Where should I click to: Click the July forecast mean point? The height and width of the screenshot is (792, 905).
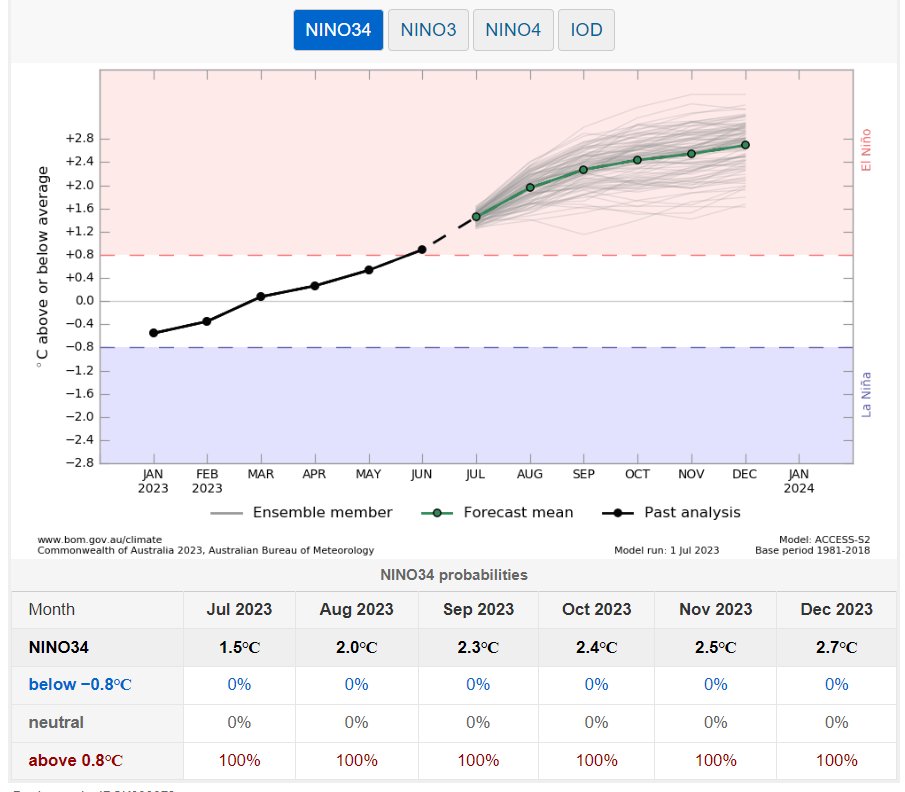(x=476, y=217)
